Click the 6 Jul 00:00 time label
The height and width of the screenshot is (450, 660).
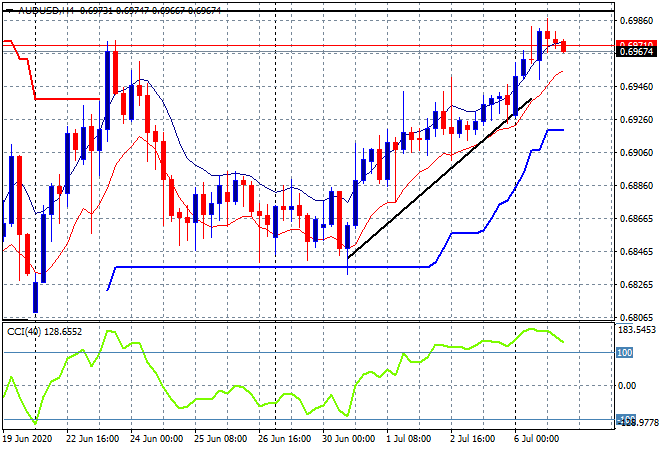pyautogui.click(x=537, y=439)
